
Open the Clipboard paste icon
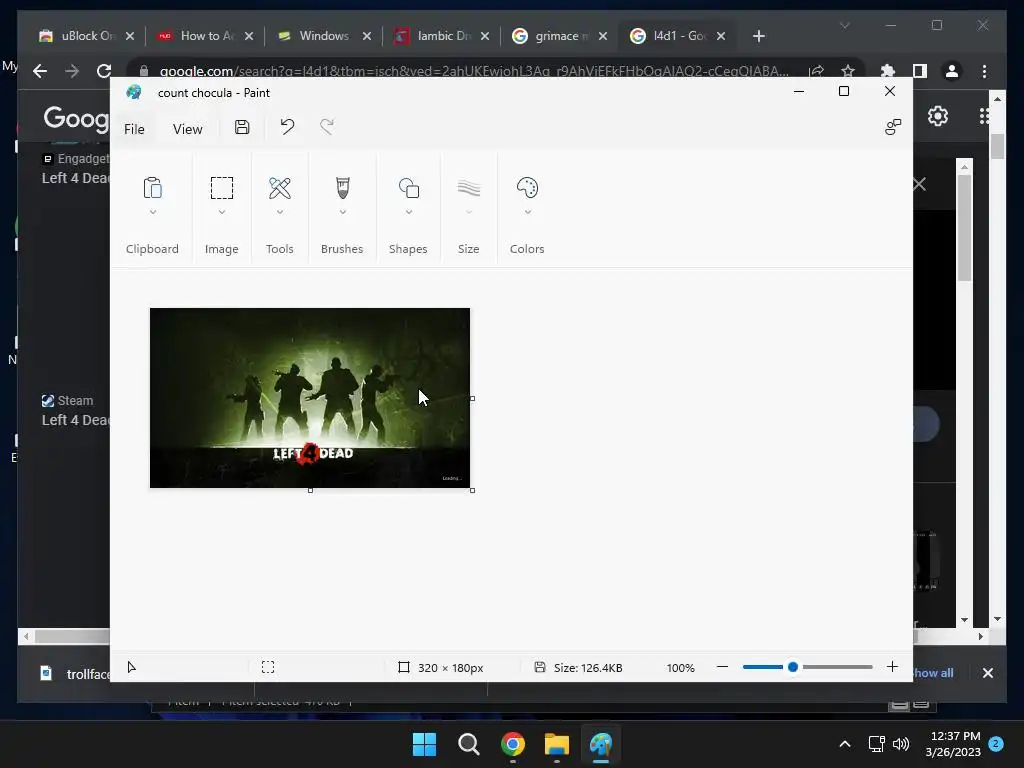coord(152,188)
